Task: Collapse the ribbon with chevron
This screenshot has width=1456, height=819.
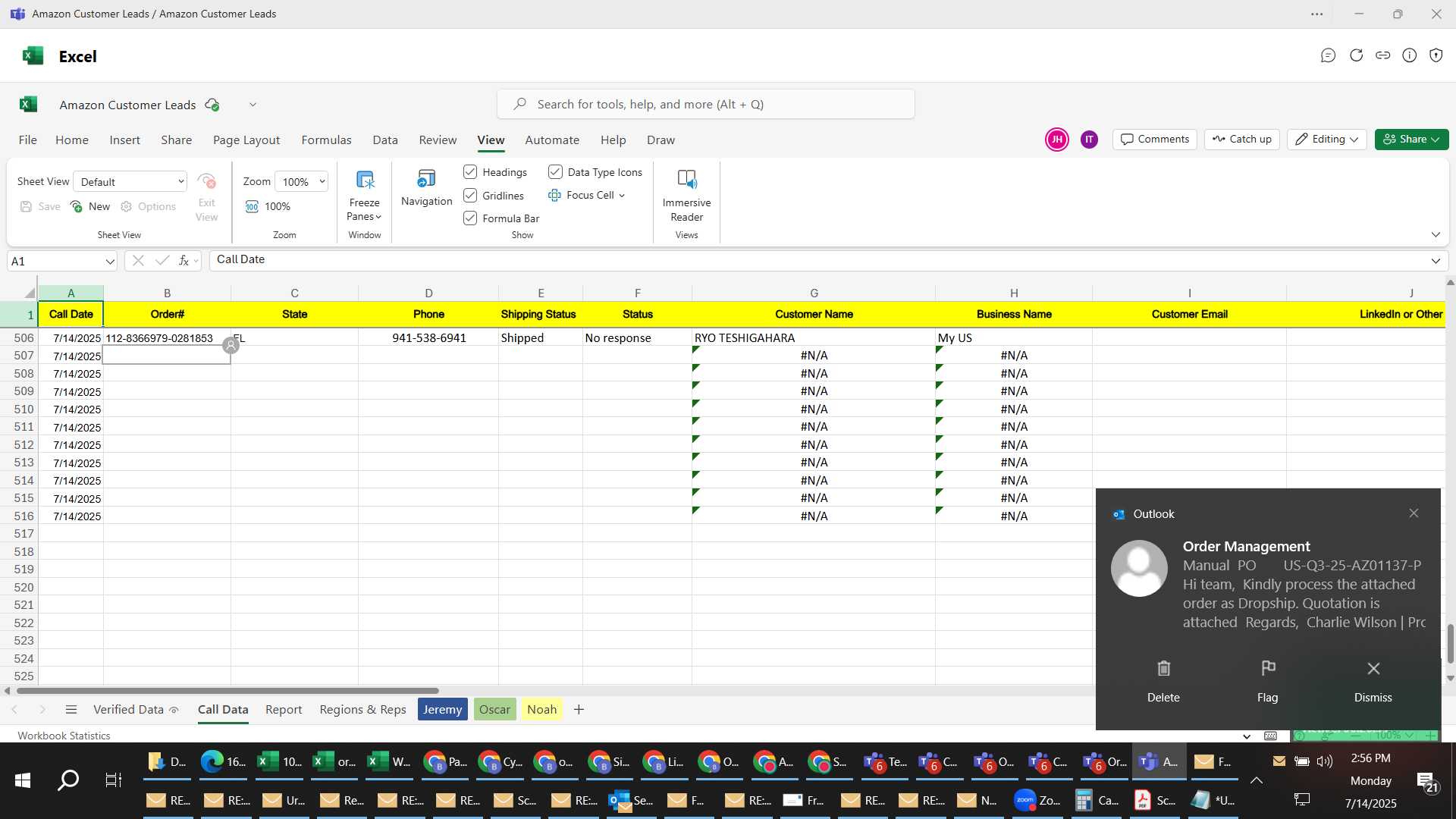Action: [x=1436, y=235]
